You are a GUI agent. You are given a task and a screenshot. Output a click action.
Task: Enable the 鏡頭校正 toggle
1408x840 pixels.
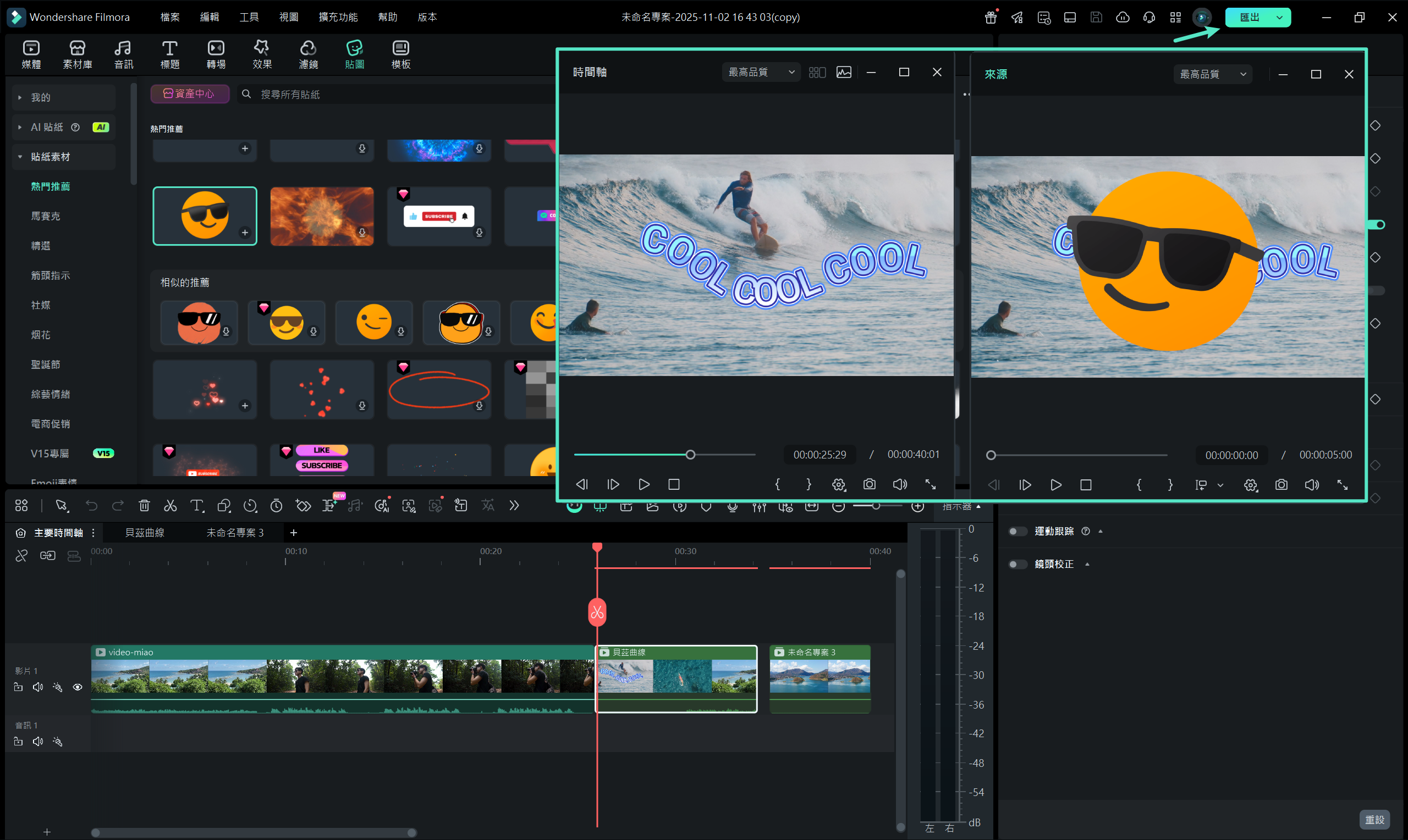point(1017,564)
